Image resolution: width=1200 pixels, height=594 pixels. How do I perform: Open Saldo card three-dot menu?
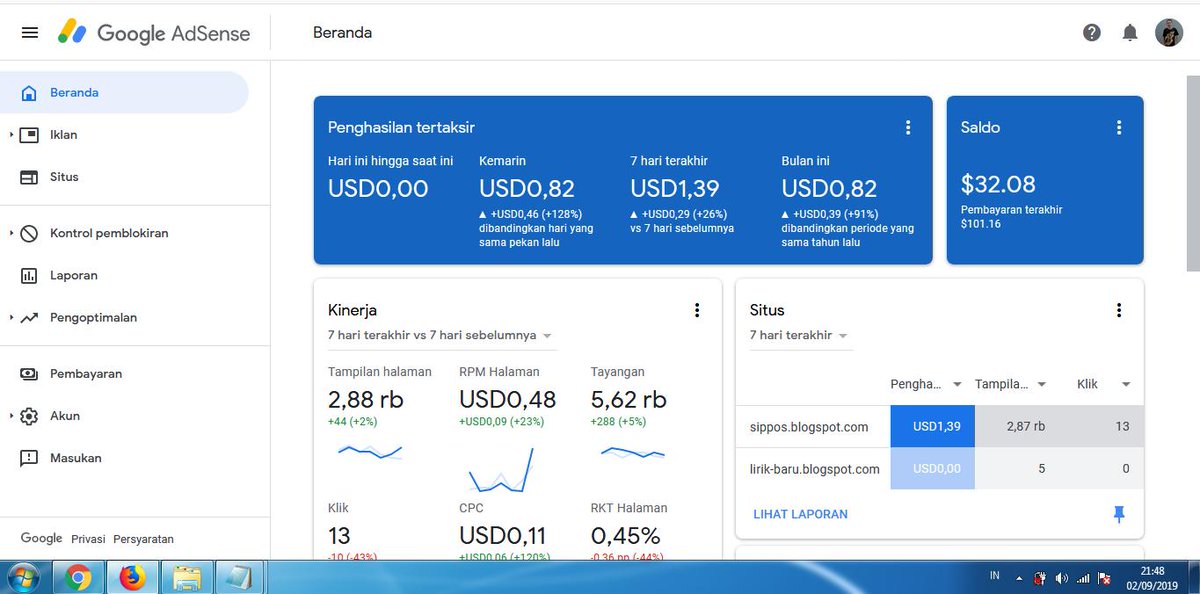pos(1119,127)
